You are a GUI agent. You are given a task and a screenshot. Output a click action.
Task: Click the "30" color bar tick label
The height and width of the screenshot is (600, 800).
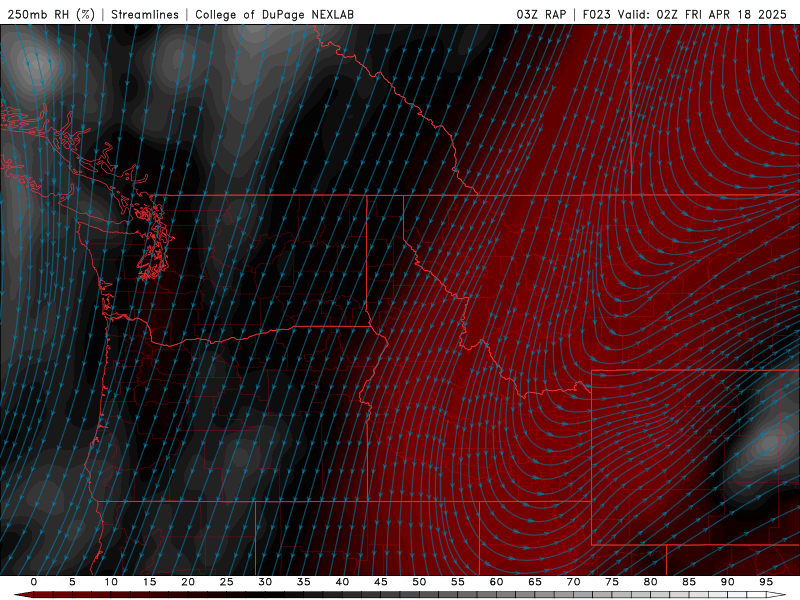[265, 582]
